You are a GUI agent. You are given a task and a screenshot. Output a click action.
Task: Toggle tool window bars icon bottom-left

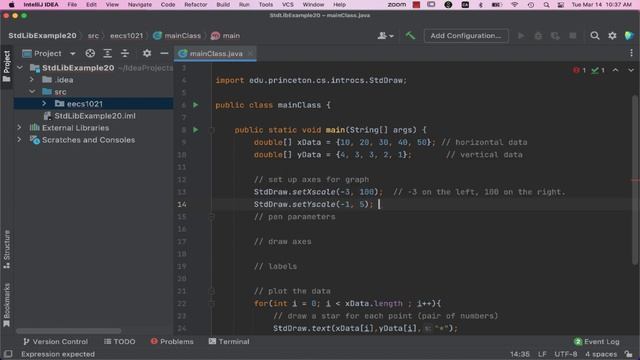(x=8, y=354)
